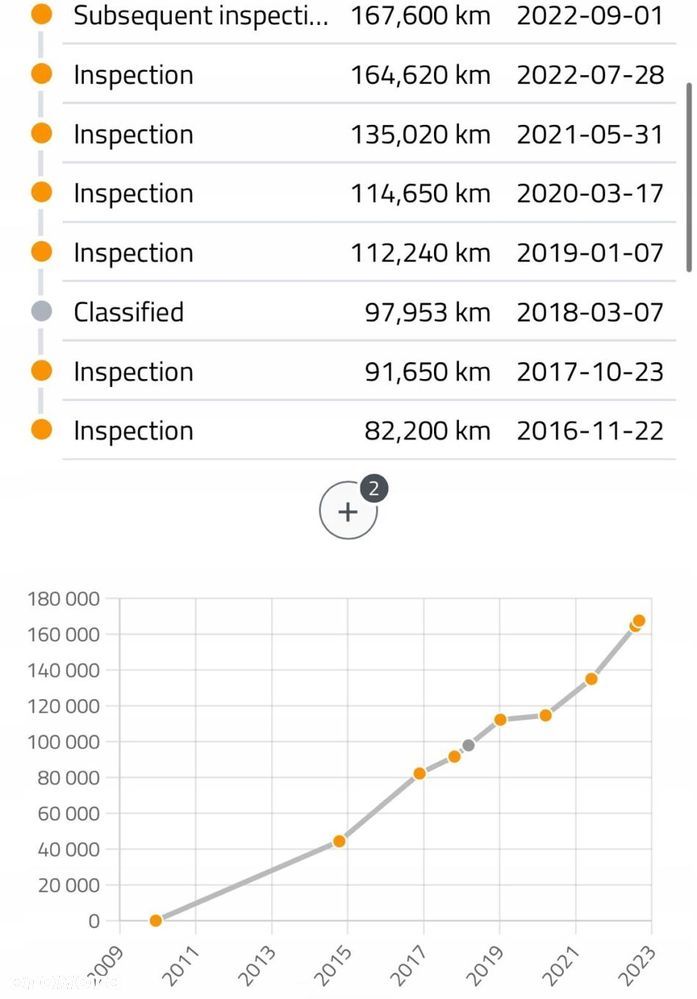Image resolution: width=697 pixels, height=999 pixels.
Task: Click orange dot beside 135,020 km inspection
Action: coord(41,133)
